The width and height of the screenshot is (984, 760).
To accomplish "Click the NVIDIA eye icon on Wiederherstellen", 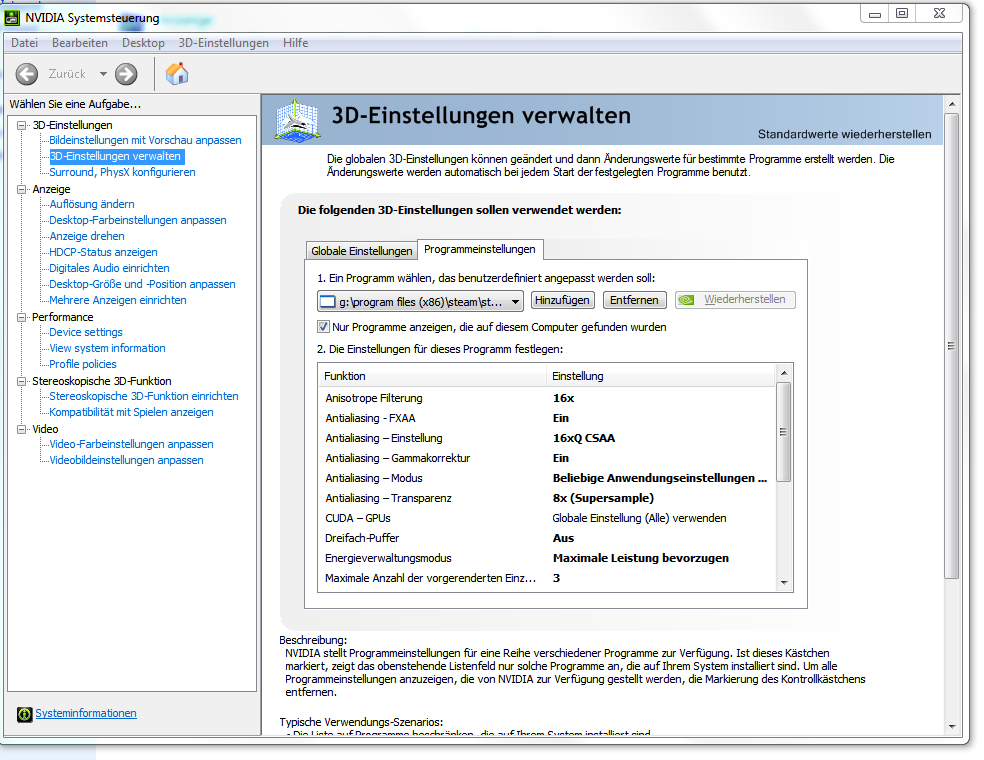I will coord(686,300).
